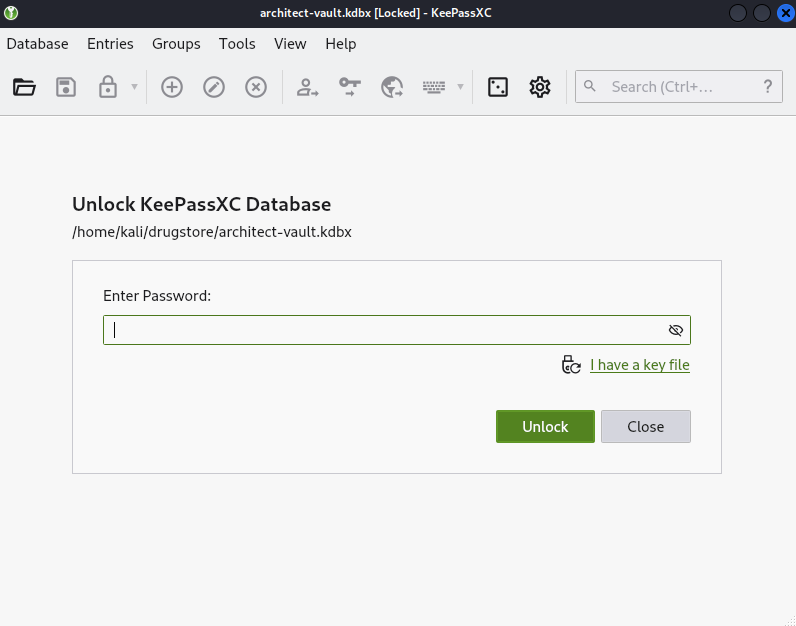Click the Lock Database padlock icon
The width and height of the screenshot is (796, 626).
point(107,87)
